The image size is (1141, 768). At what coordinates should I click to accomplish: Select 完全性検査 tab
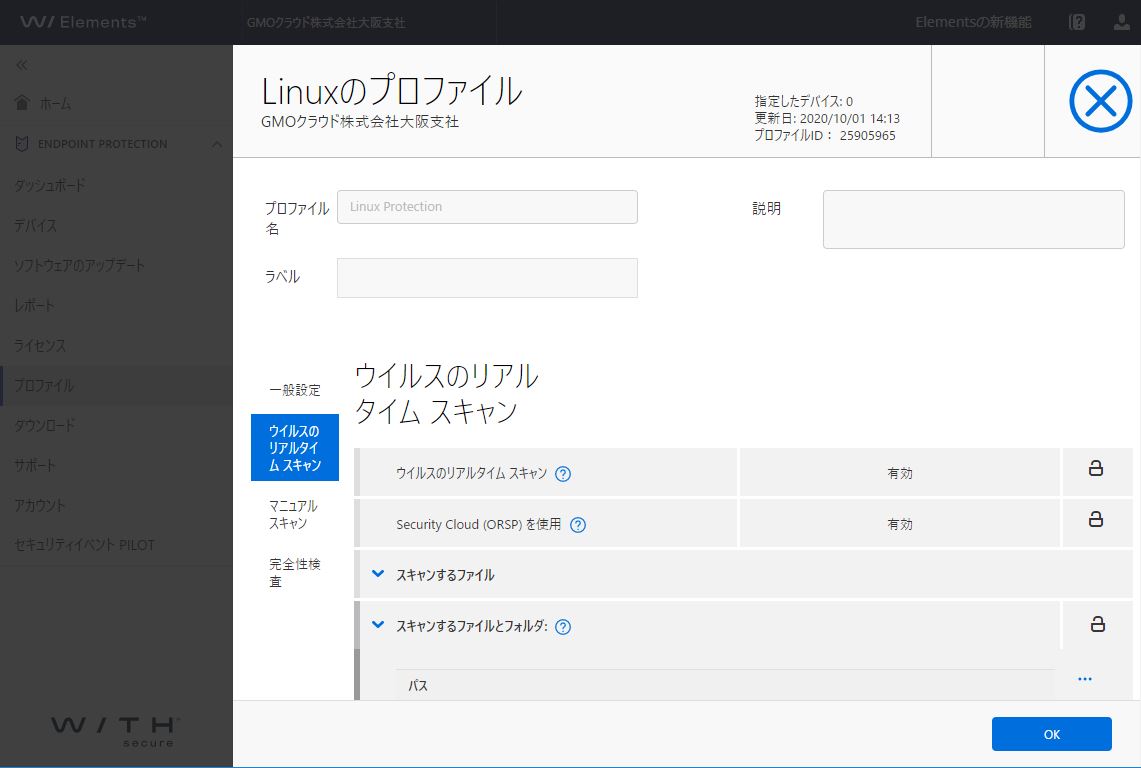(295, 573)
